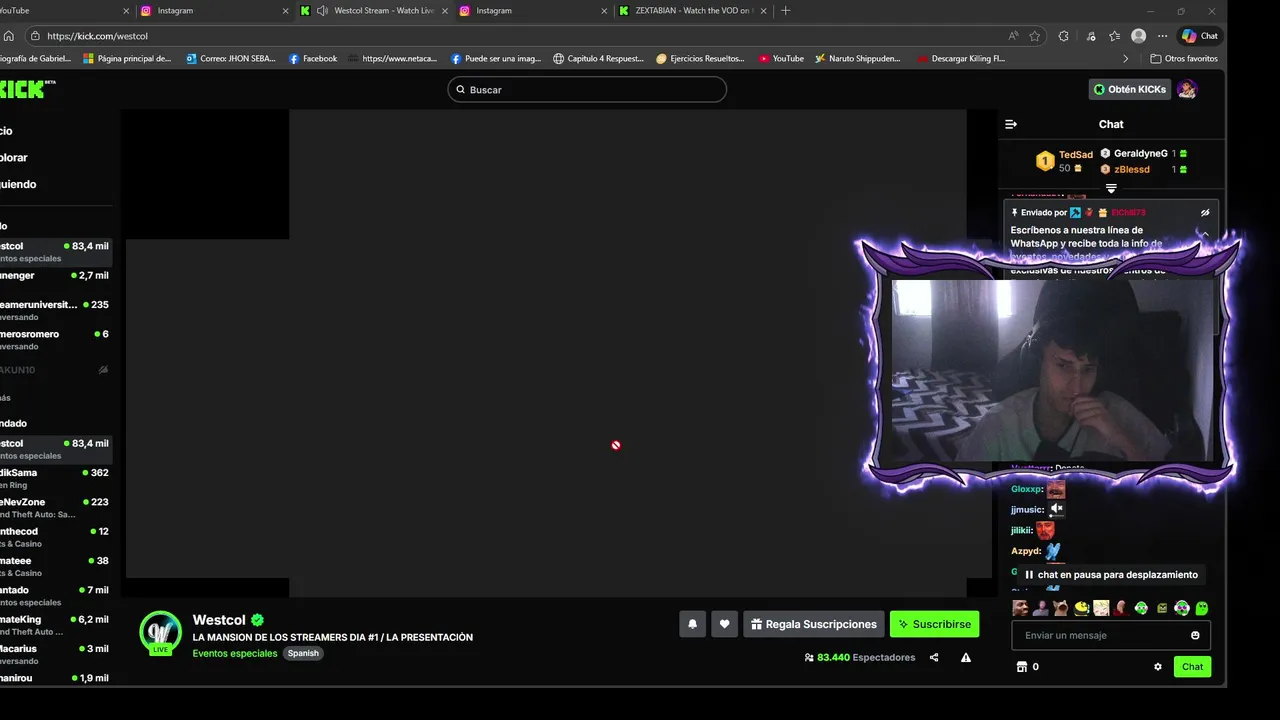Open the 'Otros favoritos' folder
The image size is (1280, 720).
click(x=1184, y=58)
